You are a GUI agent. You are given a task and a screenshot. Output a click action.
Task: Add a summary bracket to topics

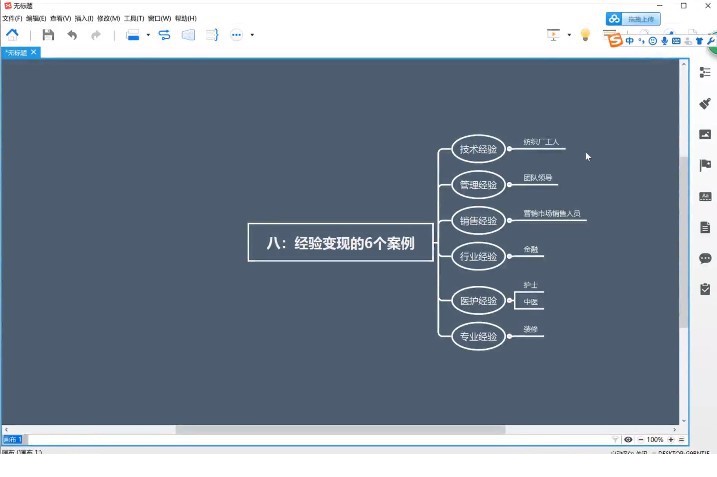(213, 35)
